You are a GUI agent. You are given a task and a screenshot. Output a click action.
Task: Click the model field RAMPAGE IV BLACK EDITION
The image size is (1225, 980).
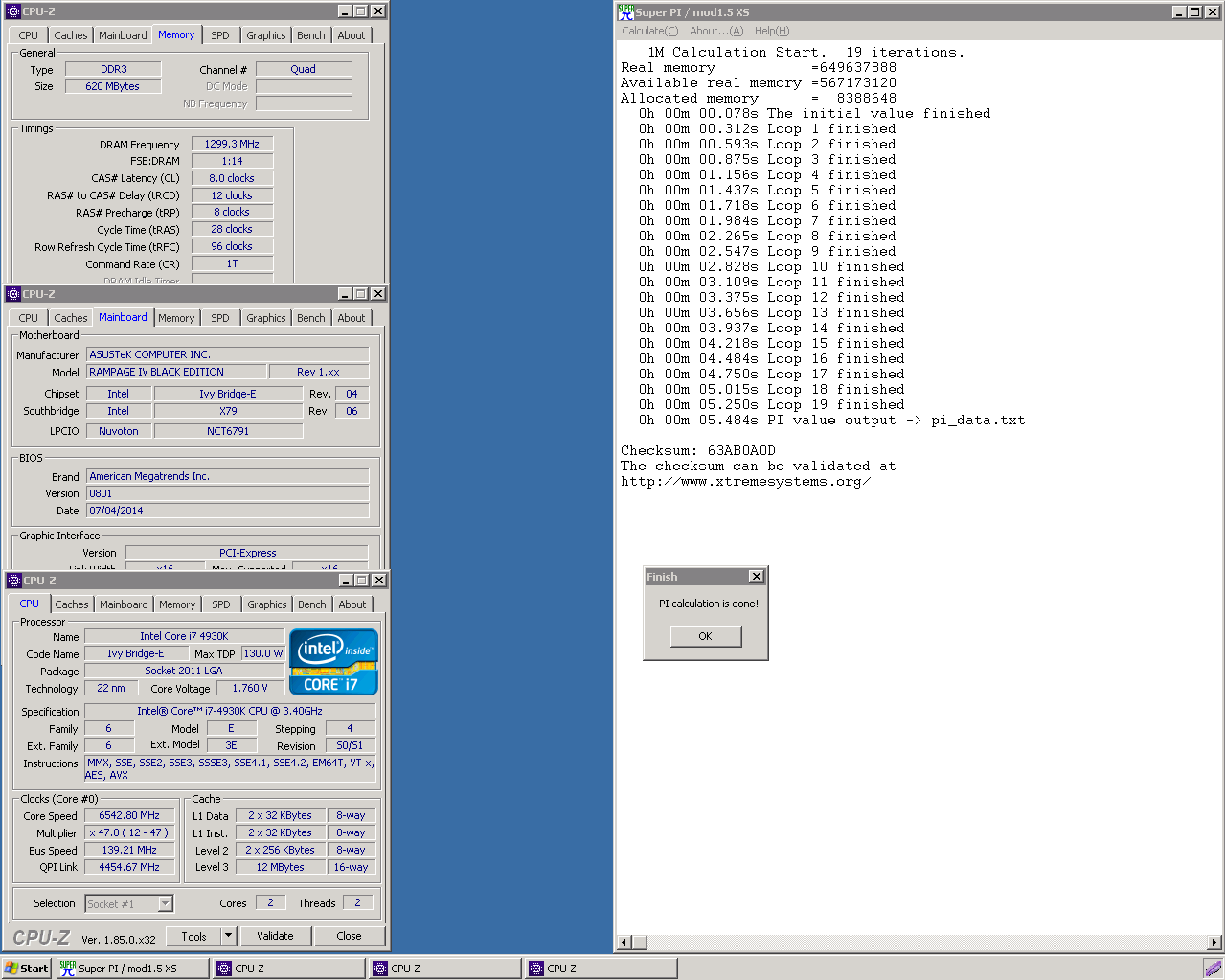tap(177, 372)
